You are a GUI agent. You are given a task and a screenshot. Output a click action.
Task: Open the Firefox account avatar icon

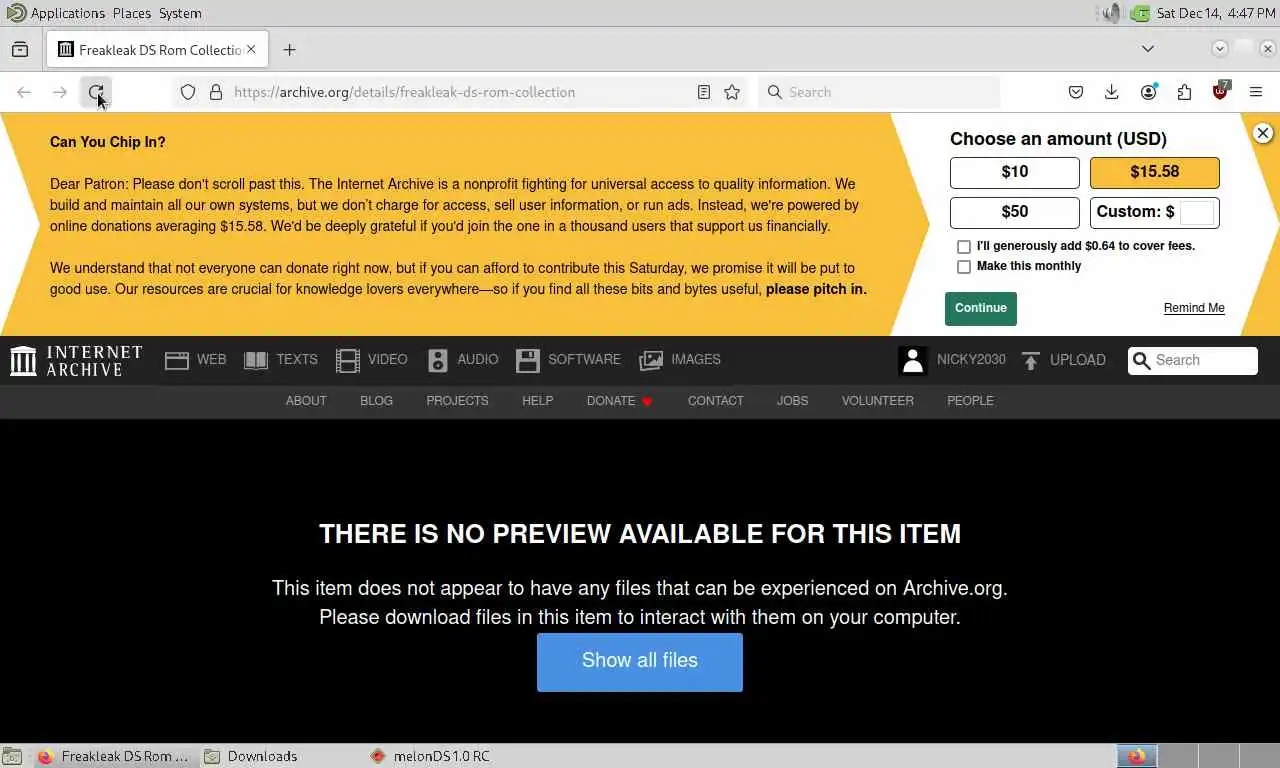pos(1148,92)
